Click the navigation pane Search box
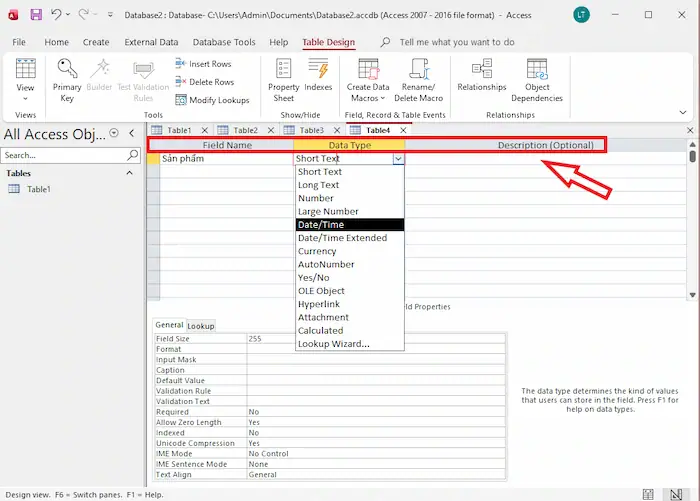Image resolution: width=700 pixels, height=501 pixels. pyautogui.click(x=64, y=156)
